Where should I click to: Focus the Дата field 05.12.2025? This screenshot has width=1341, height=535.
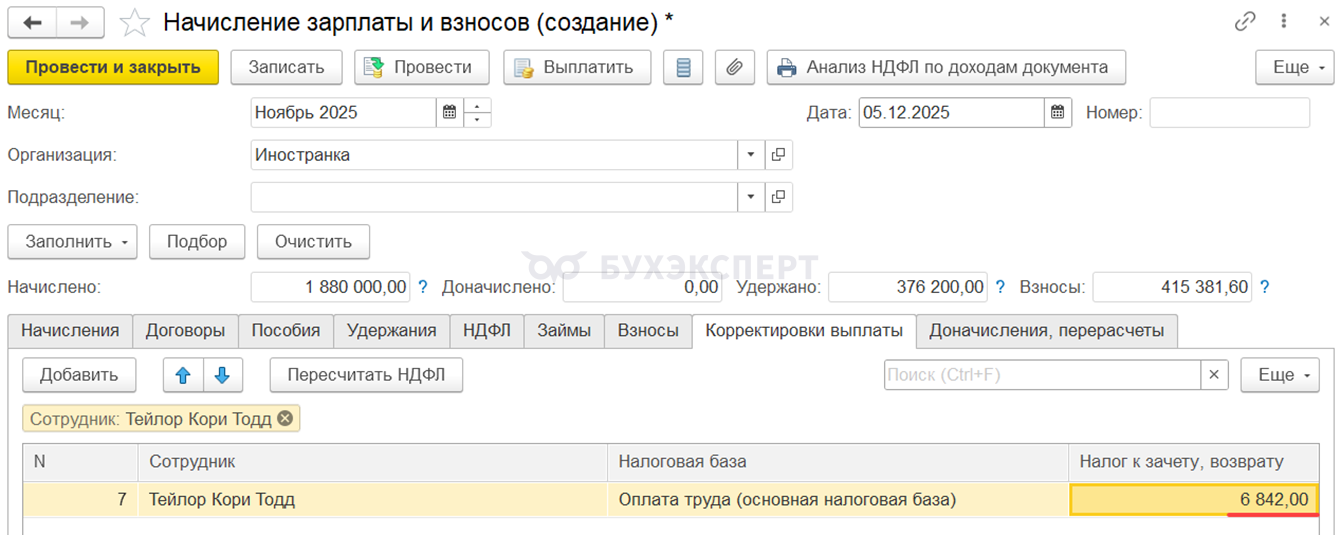951,112
